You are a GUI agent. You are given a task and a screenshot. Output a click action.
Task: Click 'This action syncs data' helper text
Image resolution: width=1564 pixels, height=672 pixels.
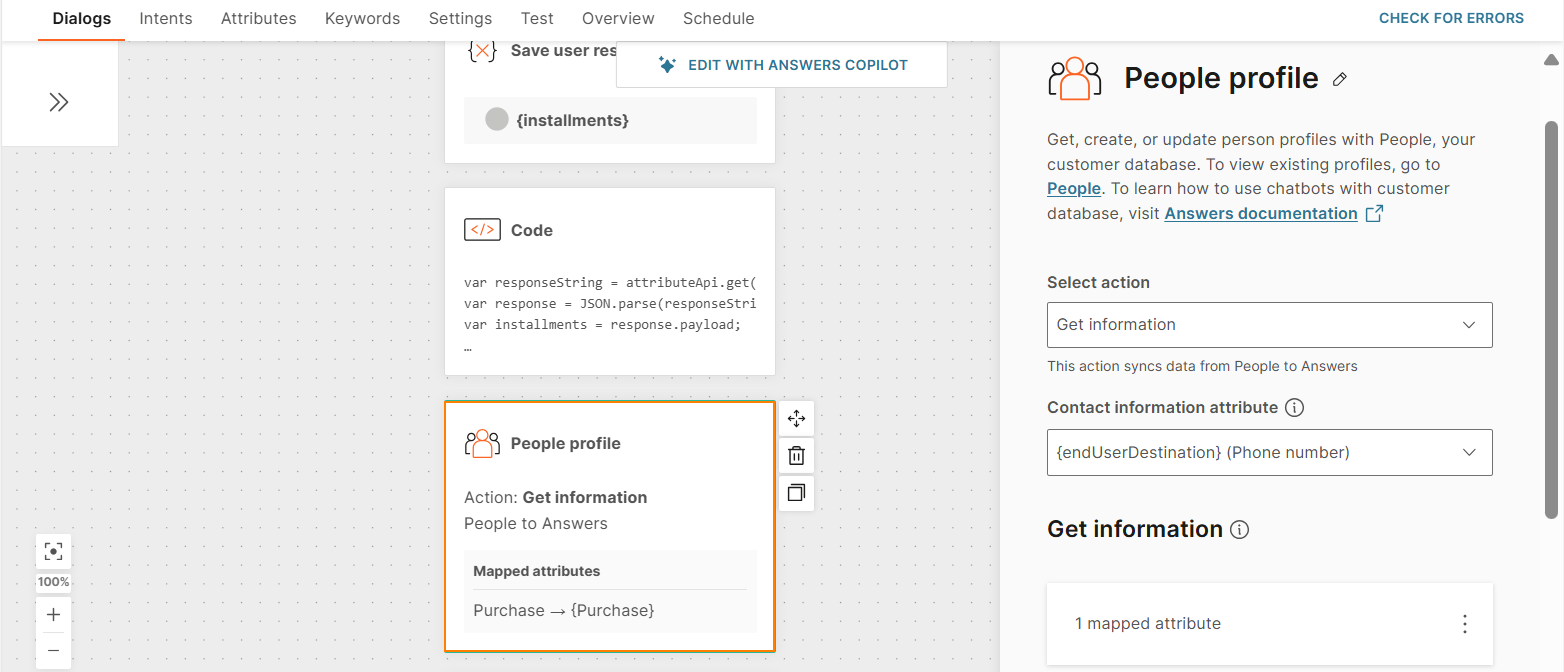click(x=1202, y=366)
